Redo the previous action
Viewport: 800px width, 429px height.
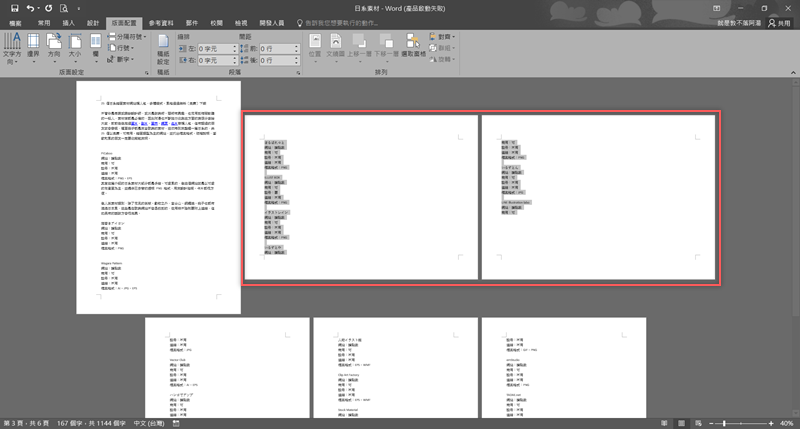click(48, 8)
